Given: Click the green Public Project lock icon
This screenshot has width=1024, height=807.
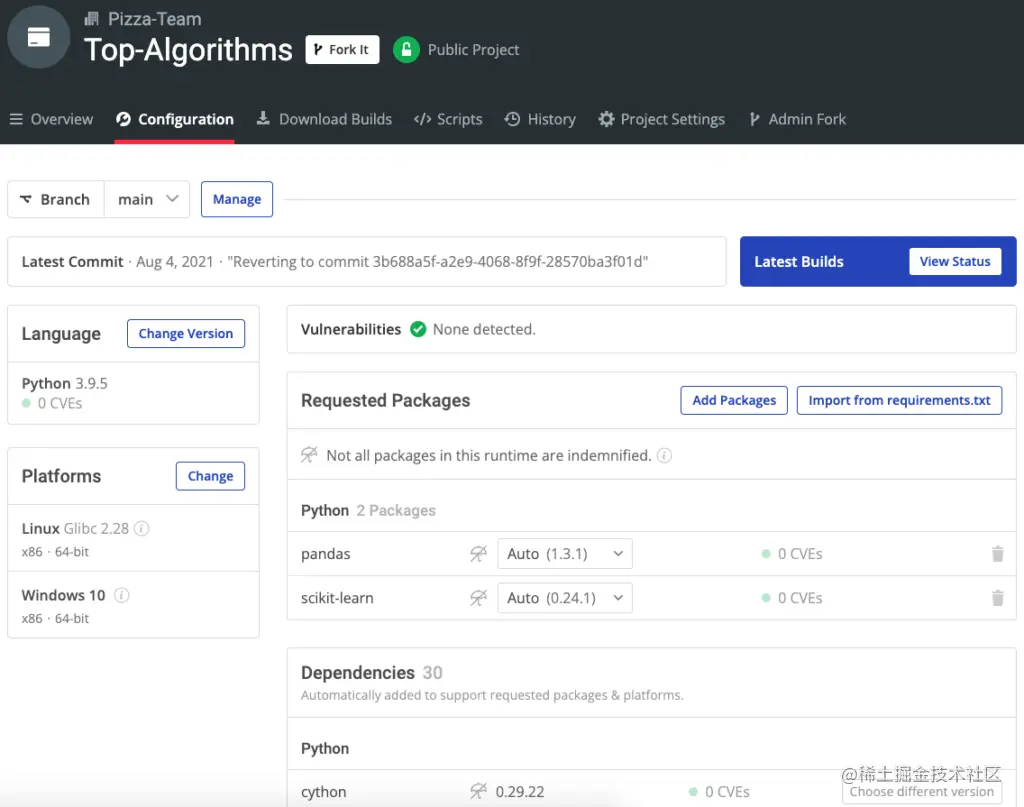Looking at the screenshot, I should point(406,50).
